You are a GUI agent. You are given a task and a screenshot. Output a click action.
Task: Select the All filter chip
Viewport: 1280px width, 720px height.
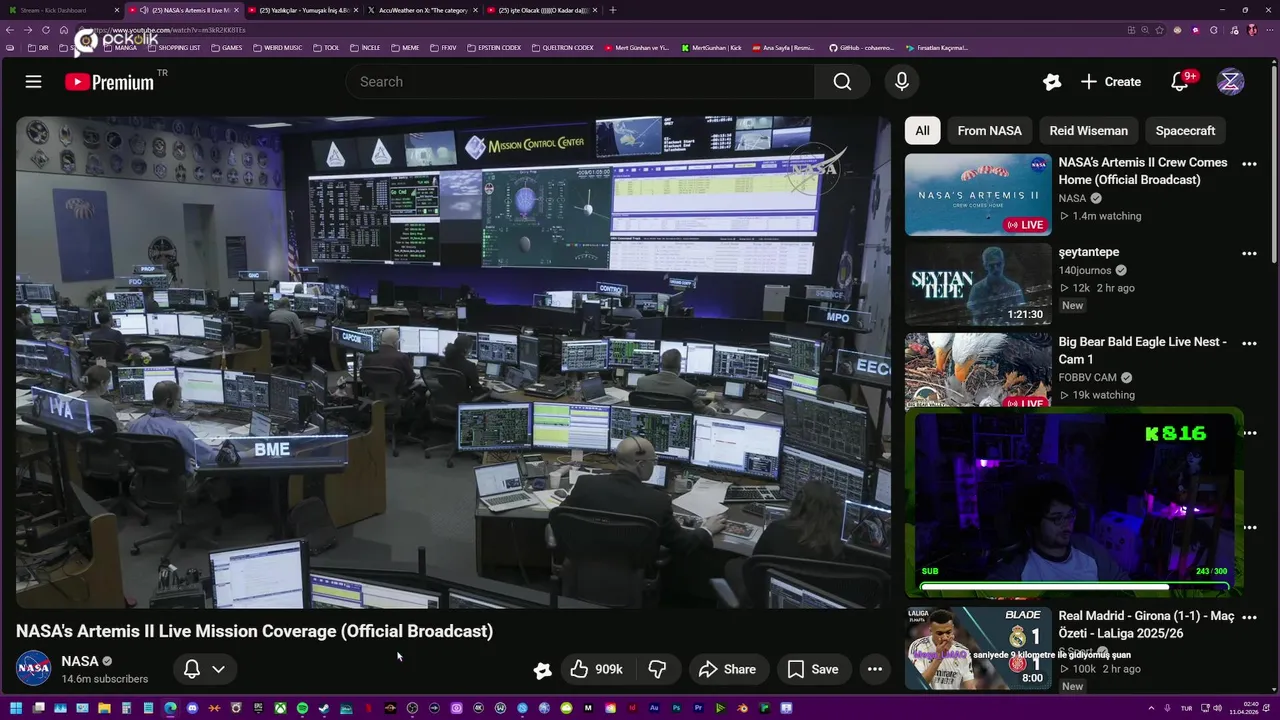[922, 131]
